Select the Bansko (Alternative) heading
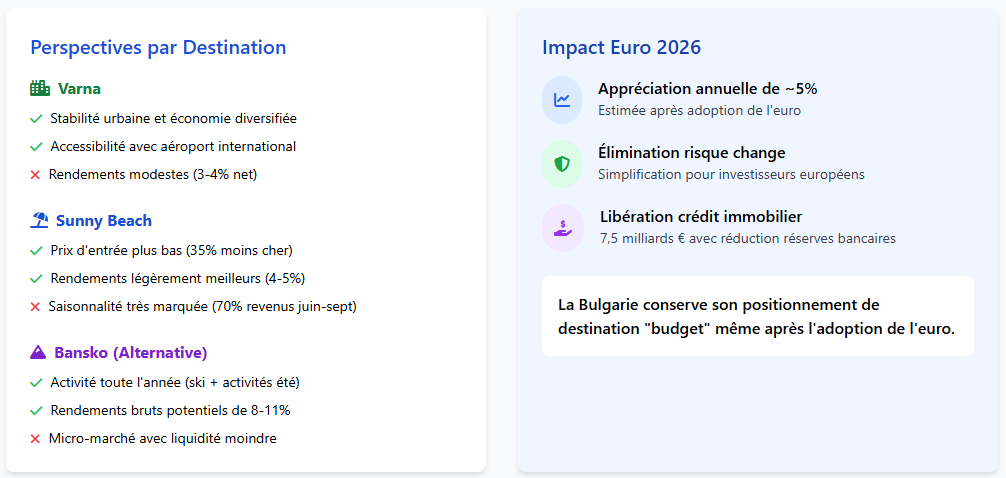 [x=130, y=353]
